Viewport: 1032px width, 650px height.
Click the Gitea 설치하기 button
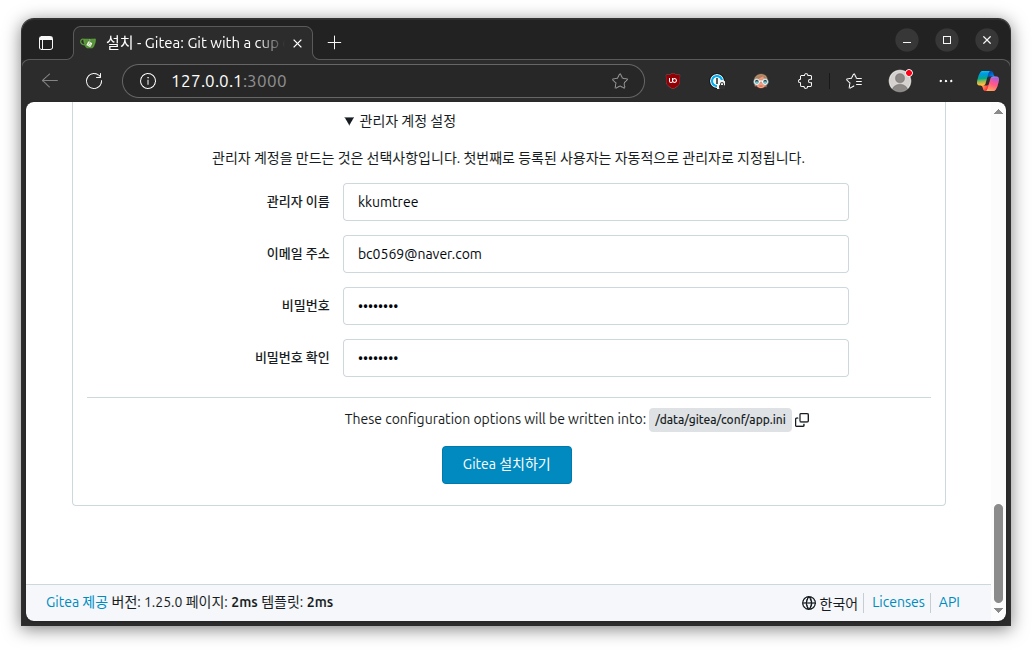(x=507, y=464)
